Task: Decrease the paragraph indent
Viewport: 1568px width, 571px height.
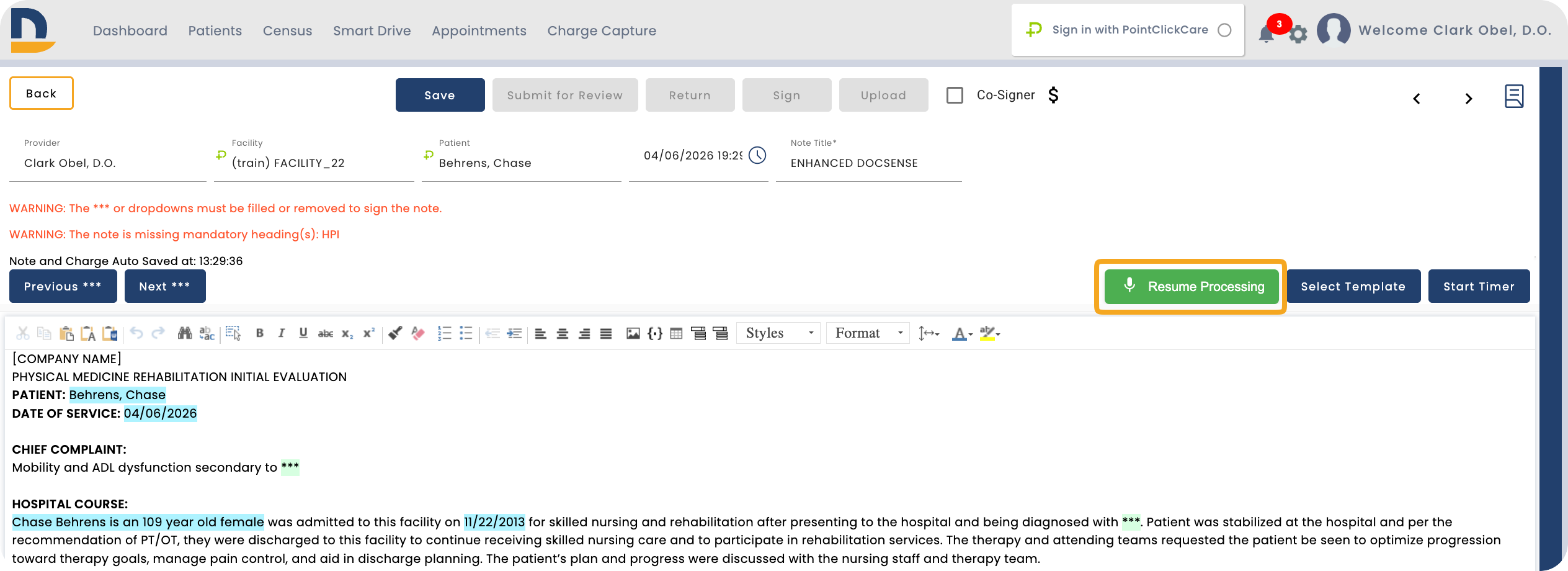Action: (x=492, y=333)
